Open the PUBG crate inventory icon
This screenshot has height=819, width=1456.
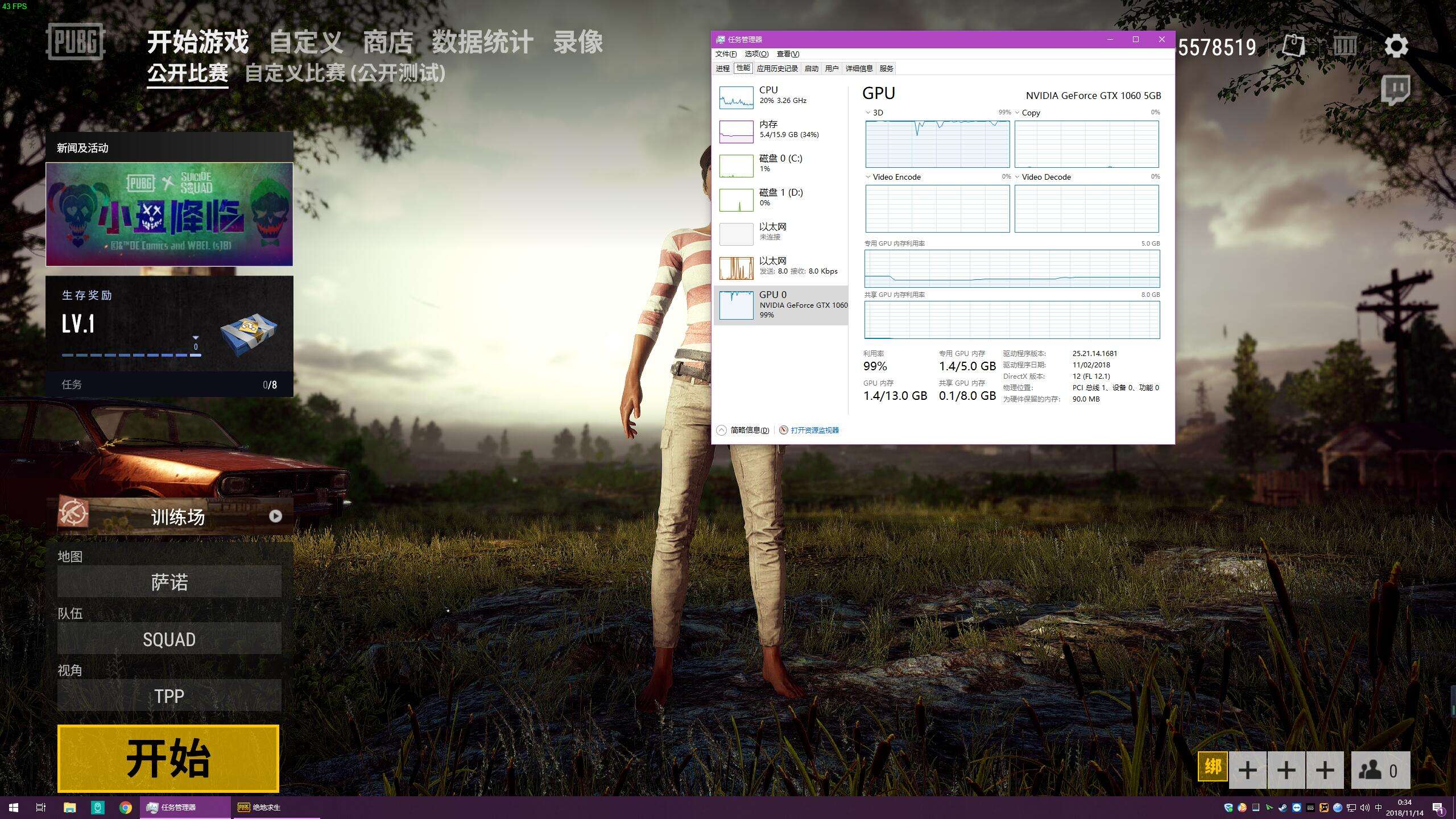pos(1345,46)
